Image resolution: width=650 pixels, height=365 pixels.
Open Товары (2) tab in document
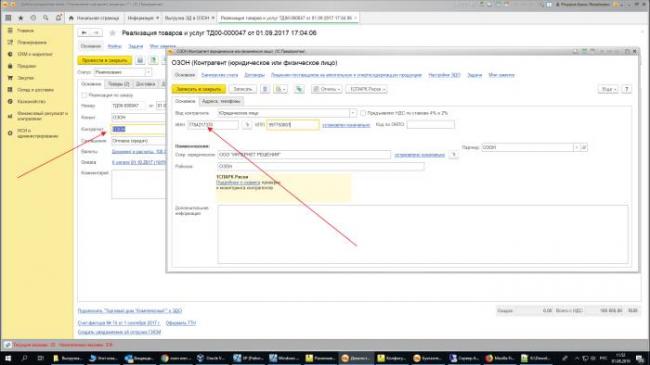119,84
